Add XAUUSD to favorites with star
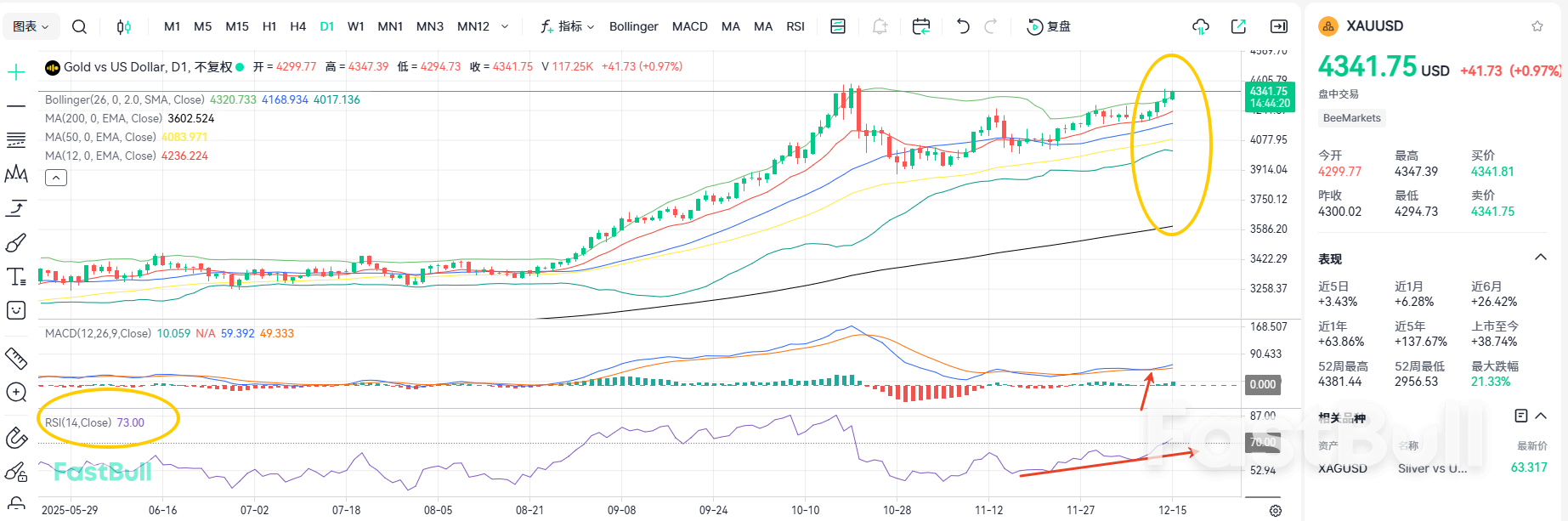1568x521 pixels. click(x=1537, y=26)
